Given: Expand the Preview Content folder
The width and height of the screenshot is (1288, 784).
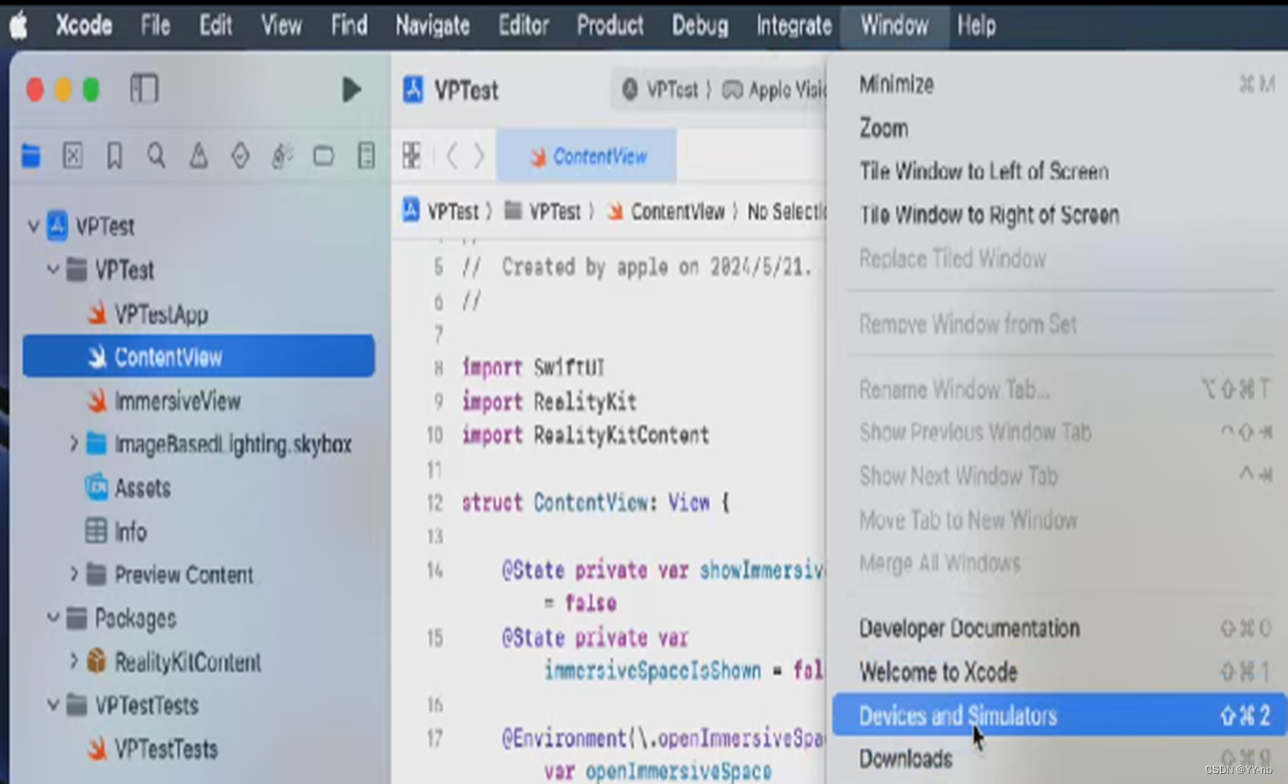Looking at the screenshot, I should [x=73, y=575].
